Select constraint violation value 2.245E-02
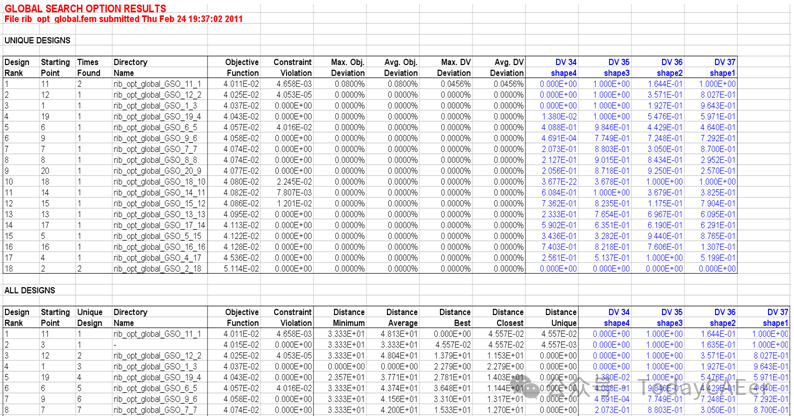794x419 pixels. 294,182
